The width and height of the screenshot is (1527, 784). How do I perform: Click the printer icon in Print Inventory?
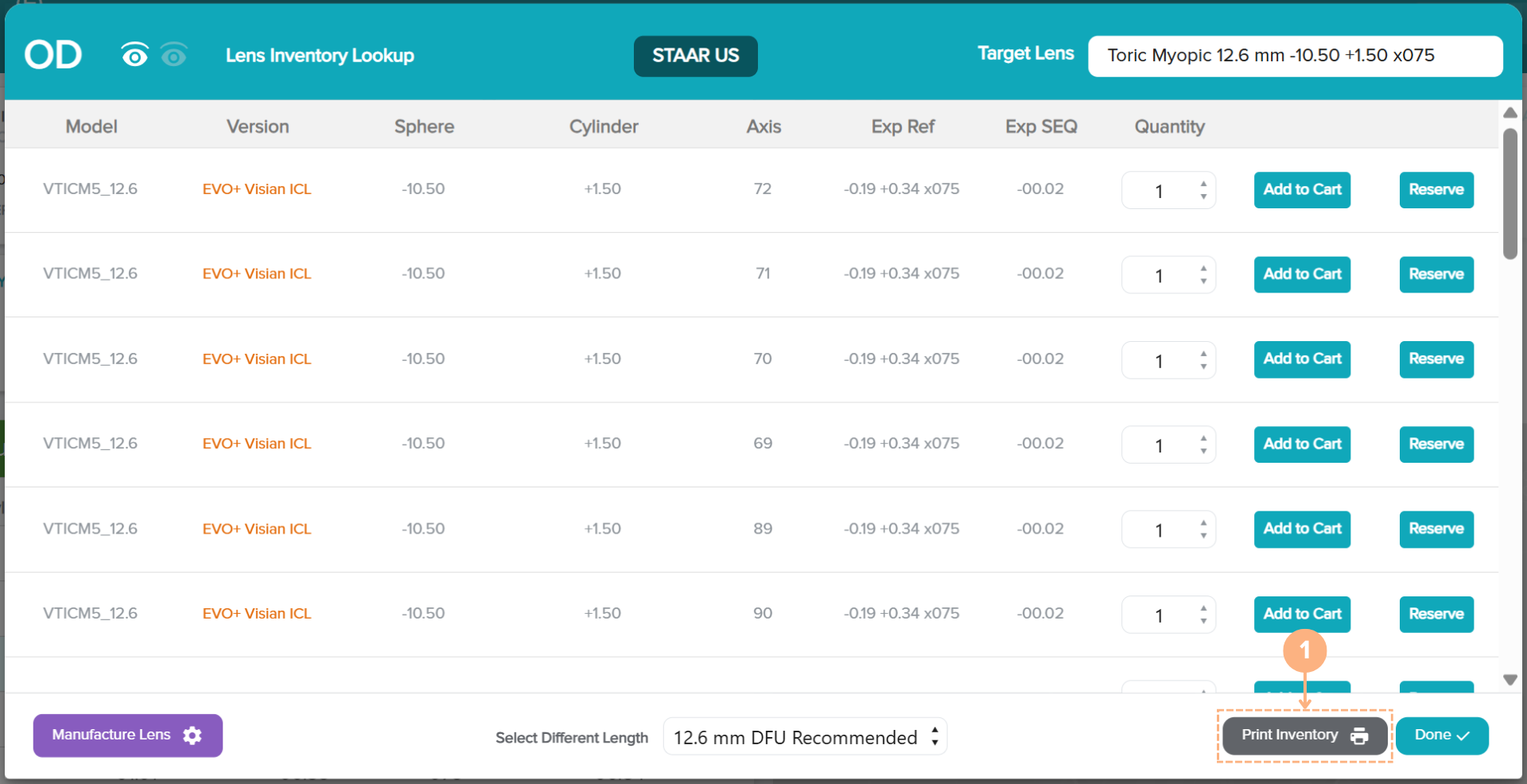pos(1359,736)
